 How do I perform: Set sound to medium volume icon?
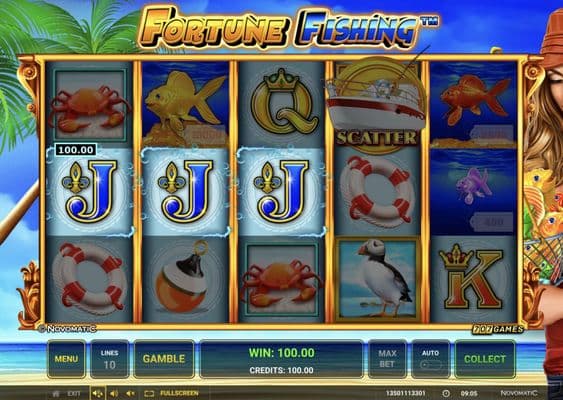(114, 394)
